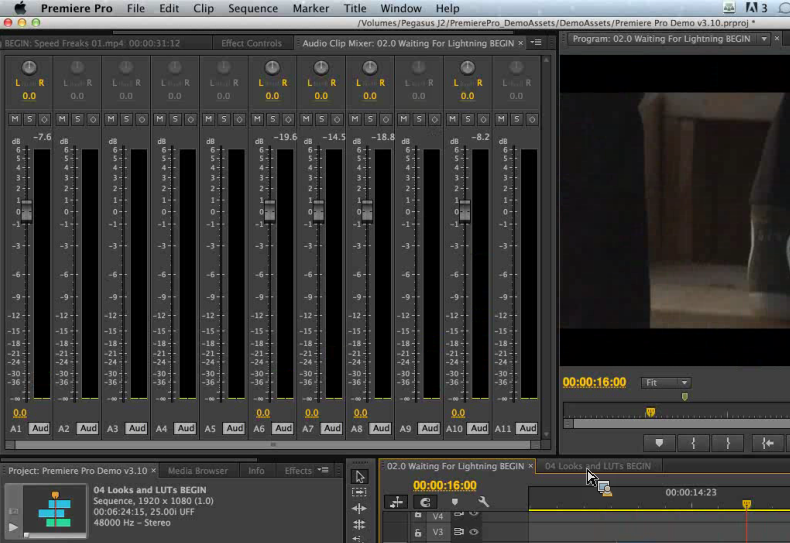The image size is (790, 543).
Task: Click the timeline timecode 00:00:16:00
Action: 444,485
